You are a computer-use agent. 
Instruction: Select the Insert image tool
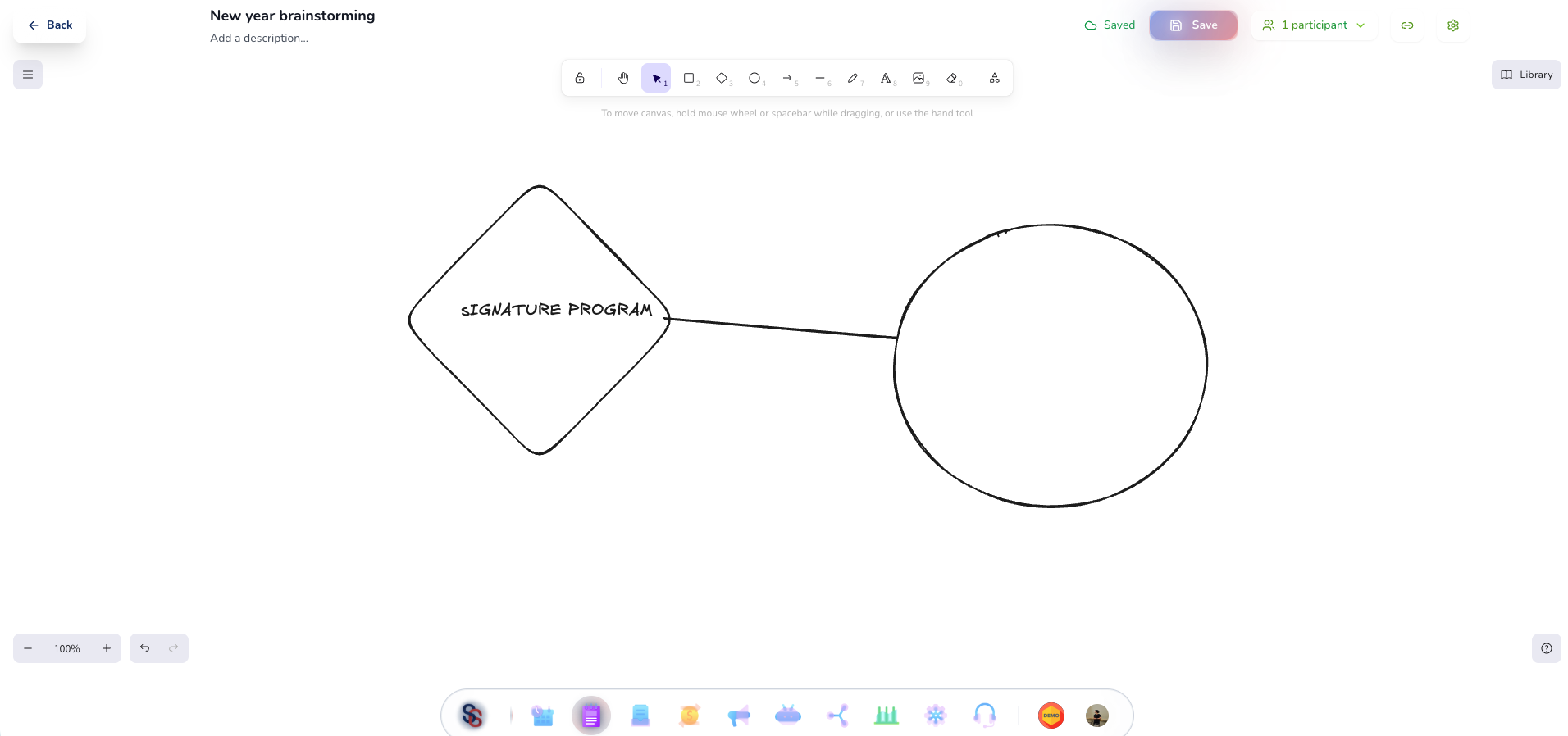click(x=918, y=78)
